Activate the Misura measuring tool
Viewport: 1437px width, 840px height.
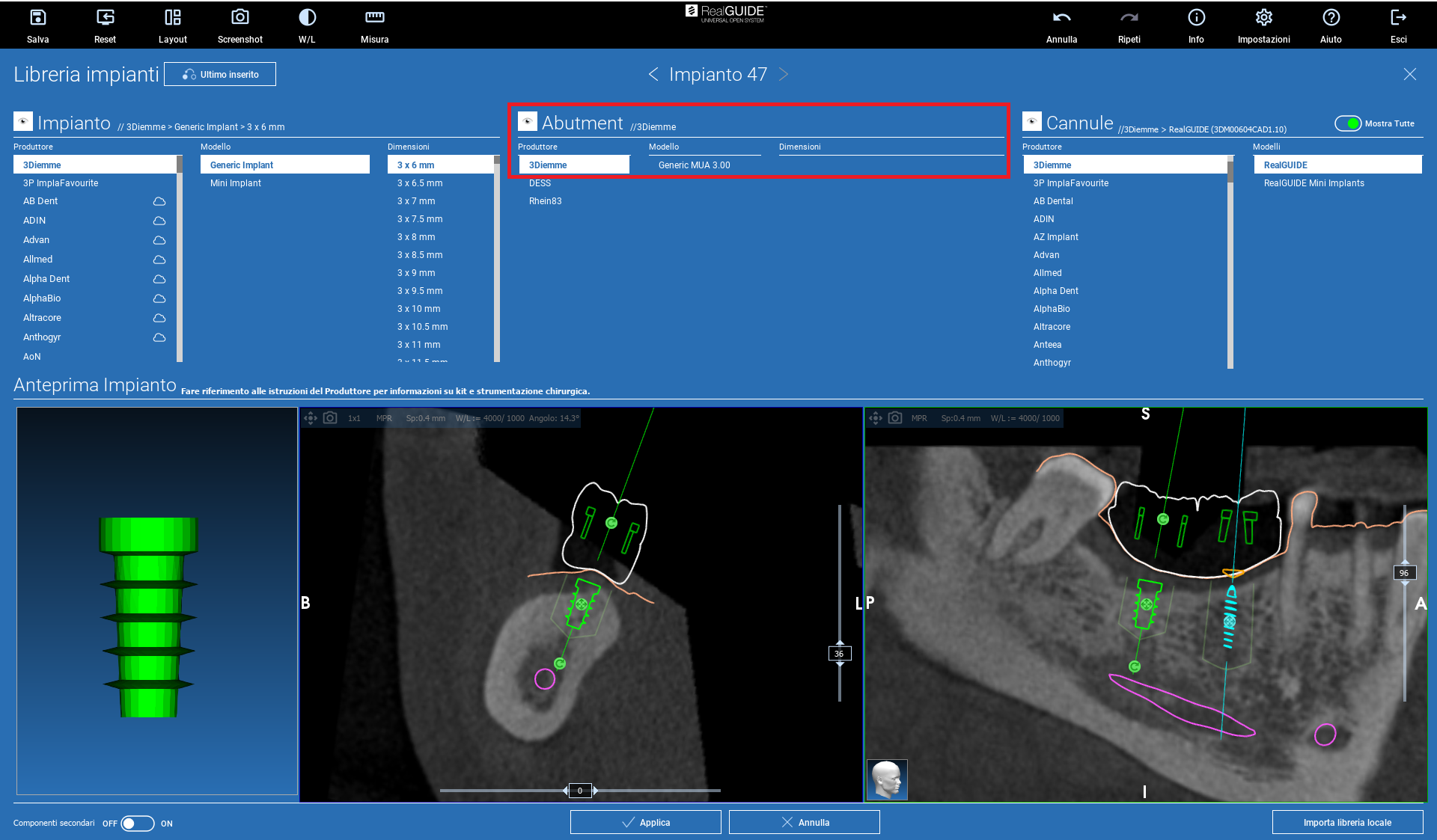click(374, 18)
